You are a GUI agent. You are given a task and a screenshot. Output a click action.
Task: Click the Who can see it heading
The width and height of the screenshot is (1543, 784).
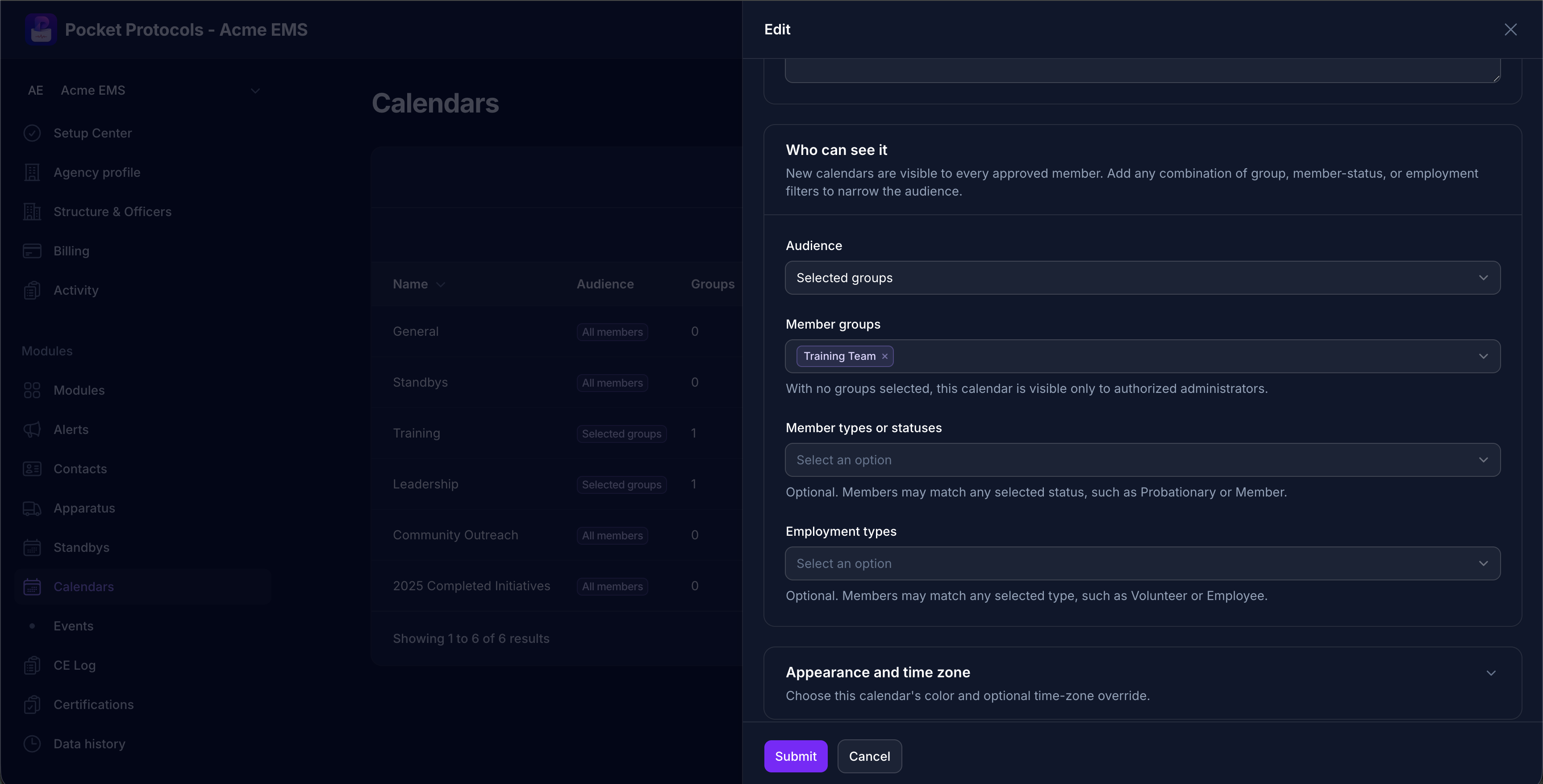click(836, 150)
